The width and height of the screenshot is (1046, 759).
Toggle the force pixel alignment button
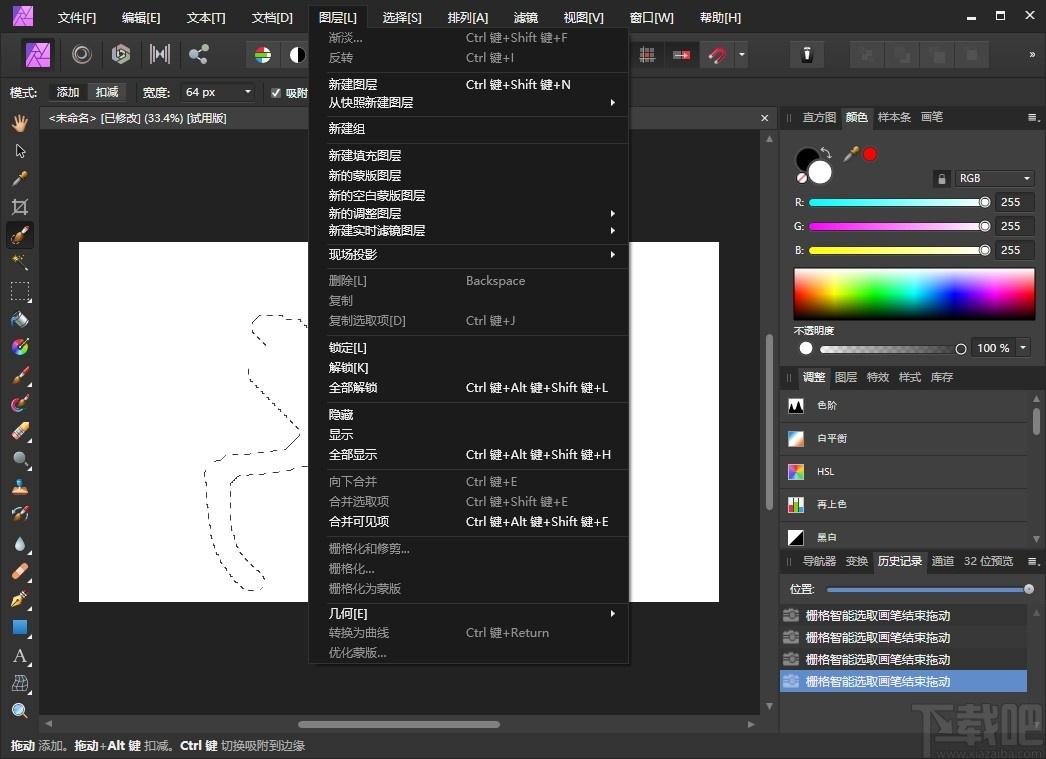point(681,55)
